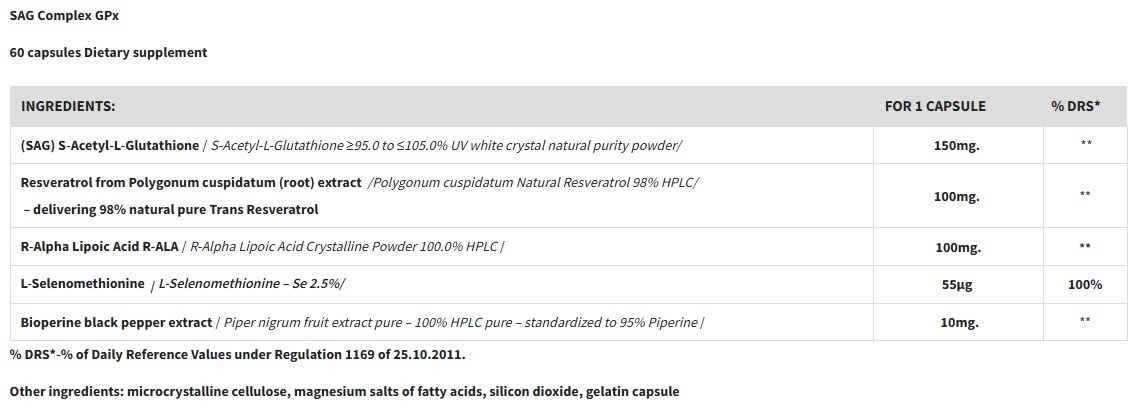The width and height of the screenshot is (1142, 411).
Task: Click the 100mg value in the R-ALA row
Action: pyautogui.click(x=955, y=246)
